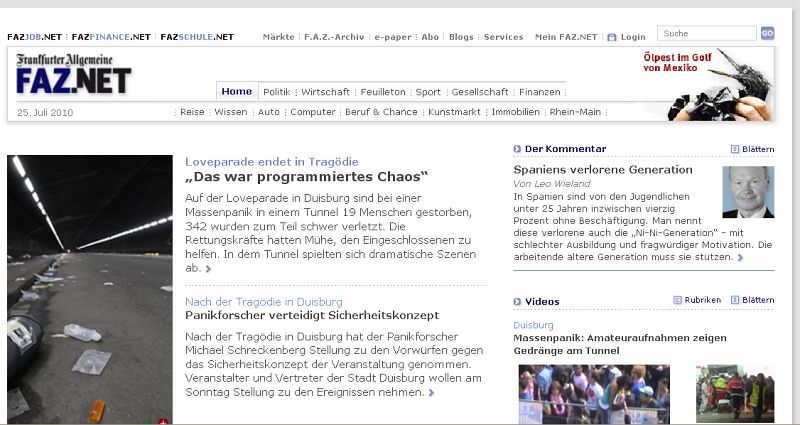Go to the Feuilleton section
The height and width of the screenshot is (425, 800).
[382, 92]
